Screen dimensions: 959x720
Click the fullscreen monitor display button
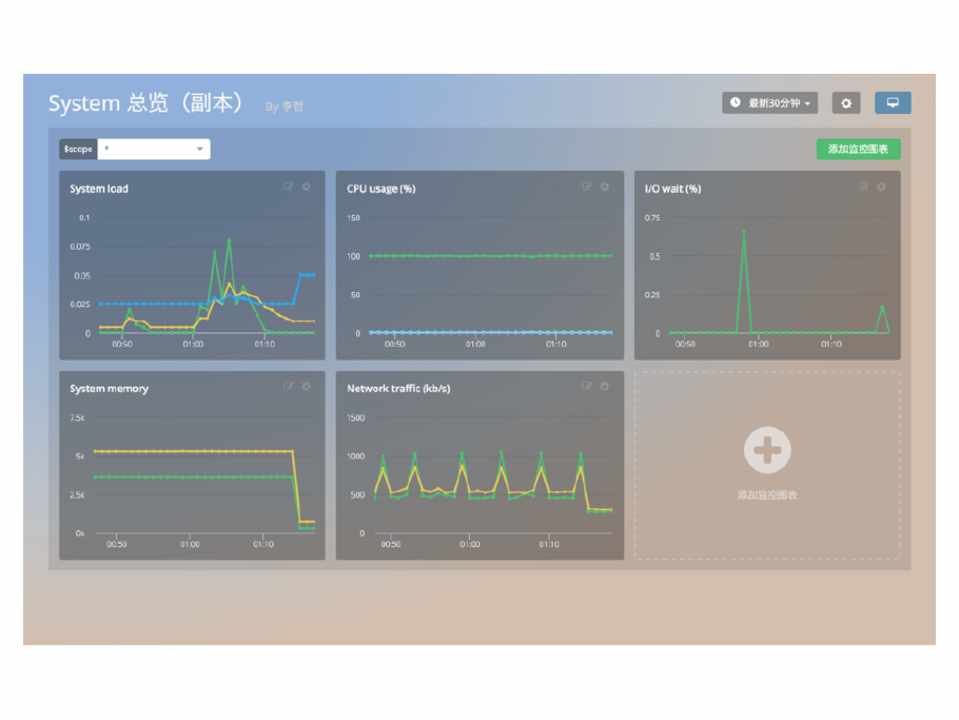tap(892, 103)
